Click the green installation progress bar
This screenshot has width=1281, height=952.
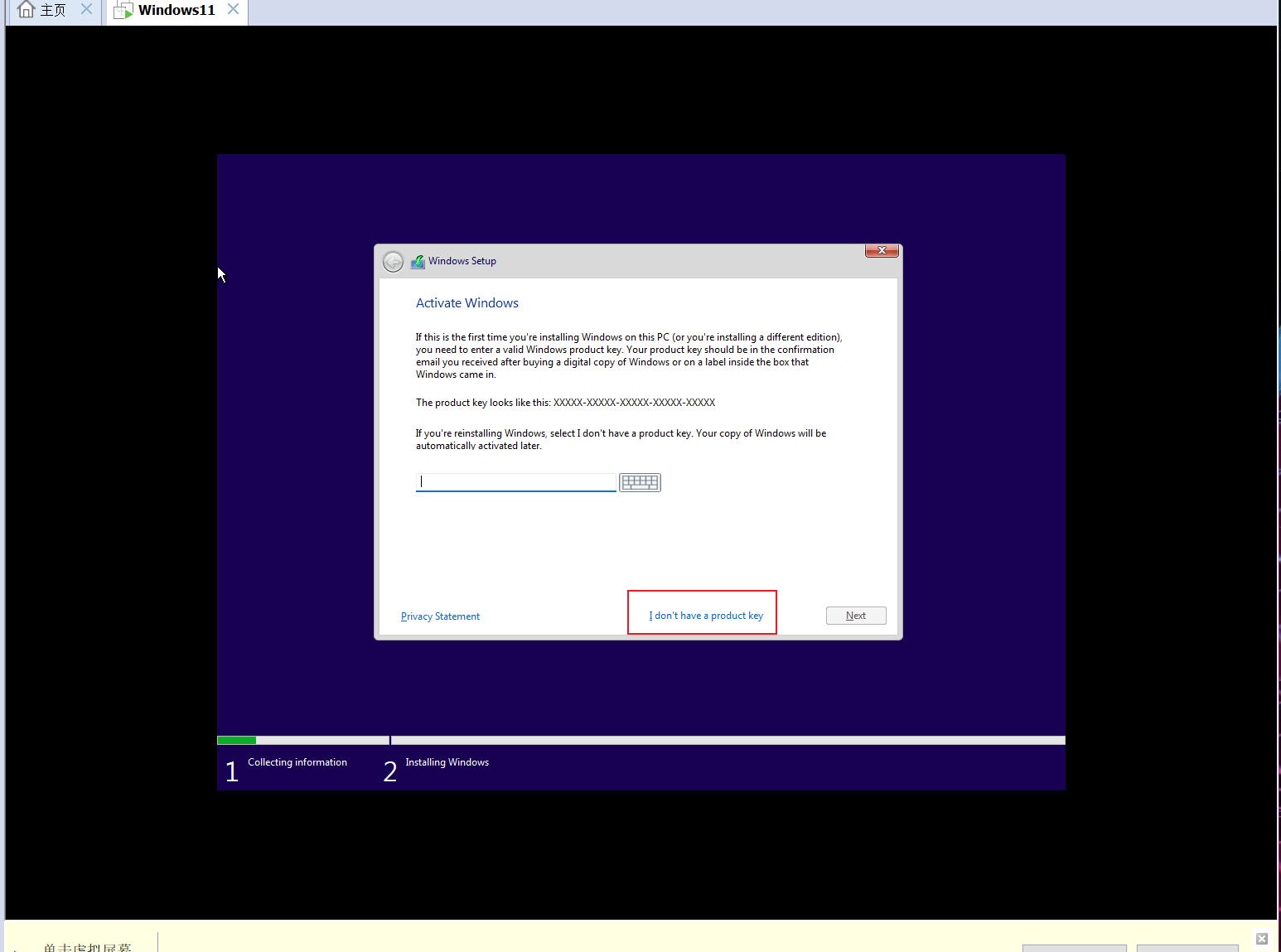point(236,740)
